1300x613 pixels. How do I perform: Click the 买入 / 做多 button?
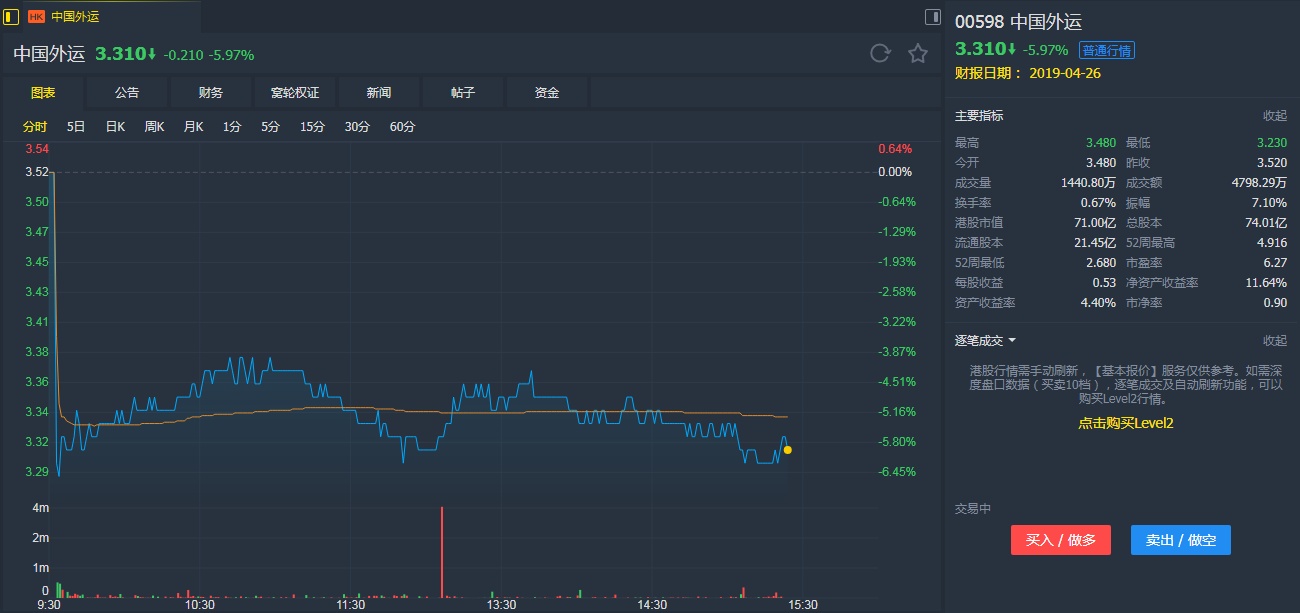click(x=1061, y=540)
